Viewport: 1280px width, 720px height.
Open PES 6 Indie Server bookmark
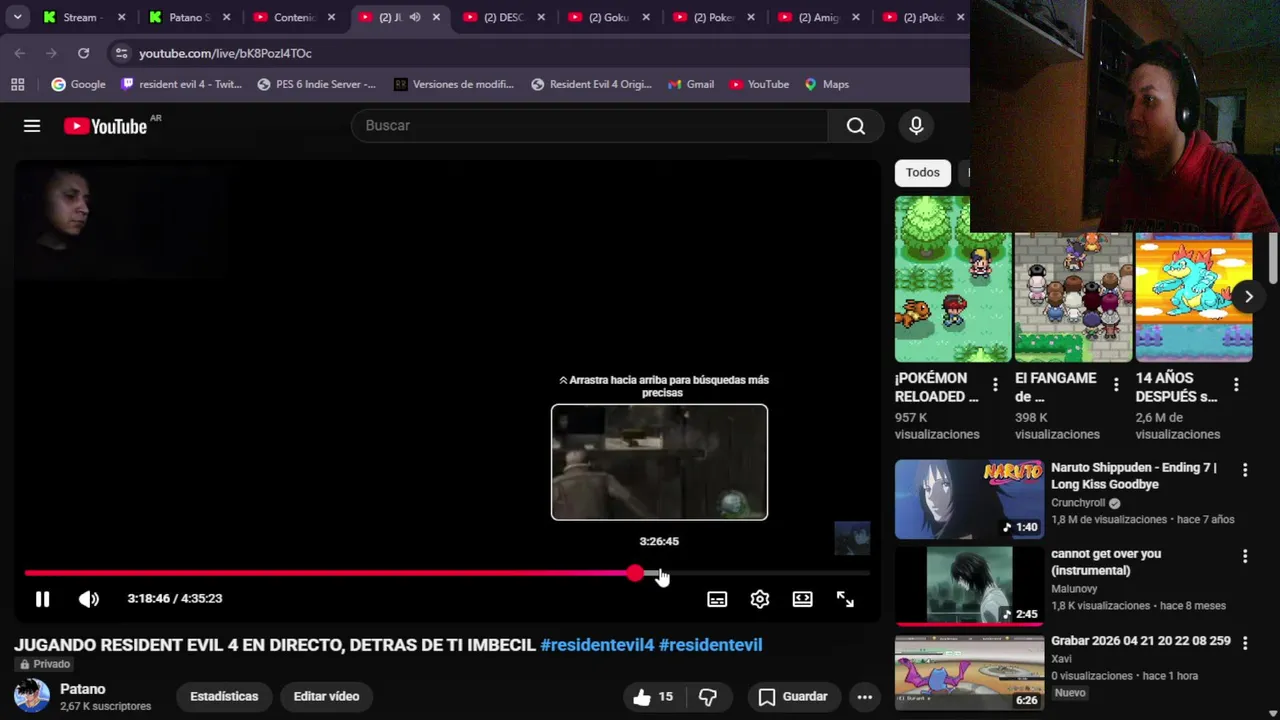316,84
